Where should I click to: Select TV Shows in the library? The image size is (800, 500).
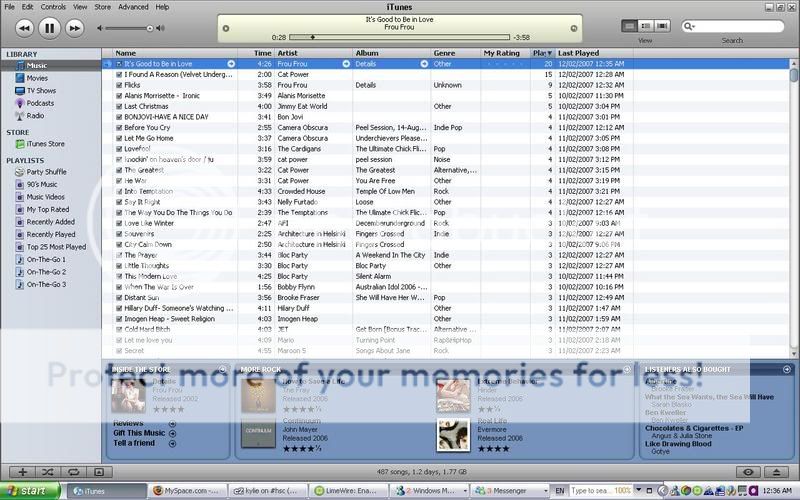[41, 90]
